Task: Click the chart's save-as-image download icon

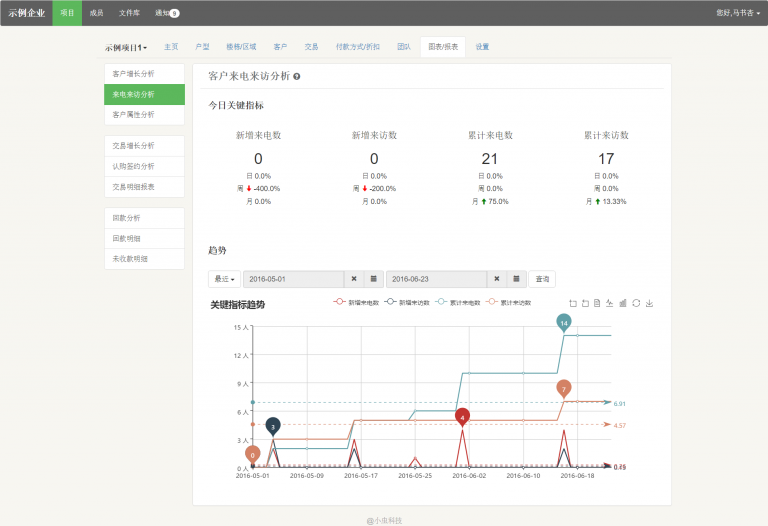Action: pyautogui.click(x=649, y=303)
